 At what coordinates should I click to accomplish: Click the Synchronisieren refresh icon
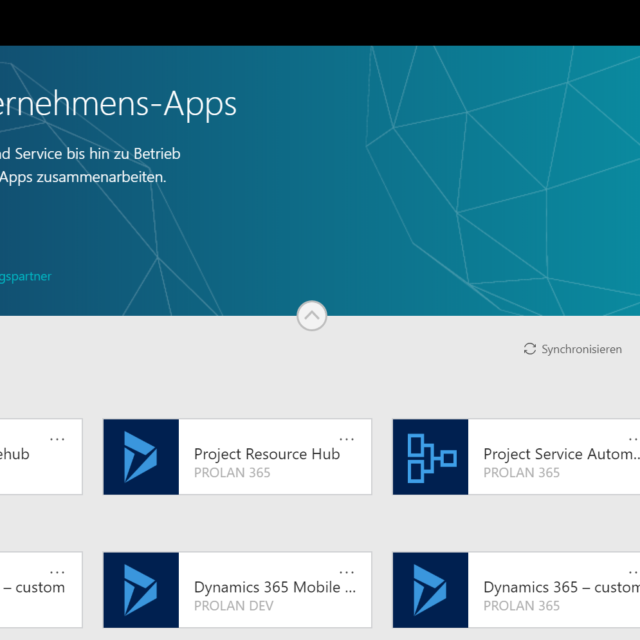pos(529,349)
